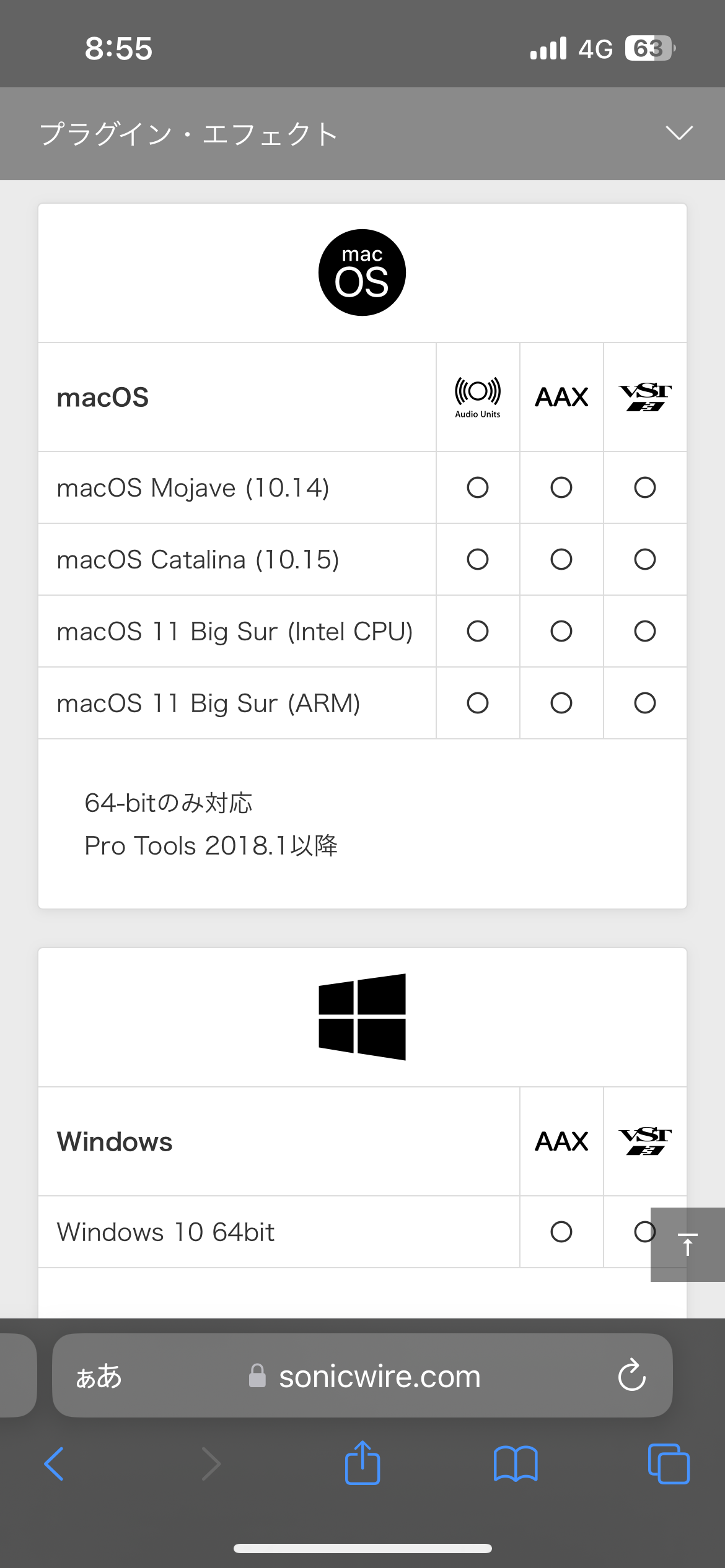The height and width of the screenshot is (1568, 725).
Task: Tap the scroll-to-top arrow button
Action: pos(687,1244)
